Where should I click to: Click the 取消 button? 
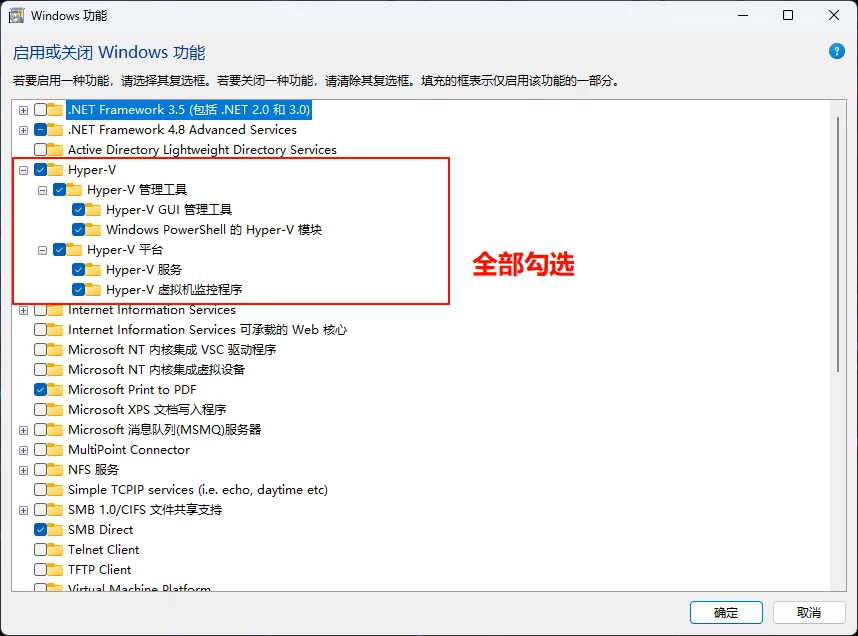(809, 612)
